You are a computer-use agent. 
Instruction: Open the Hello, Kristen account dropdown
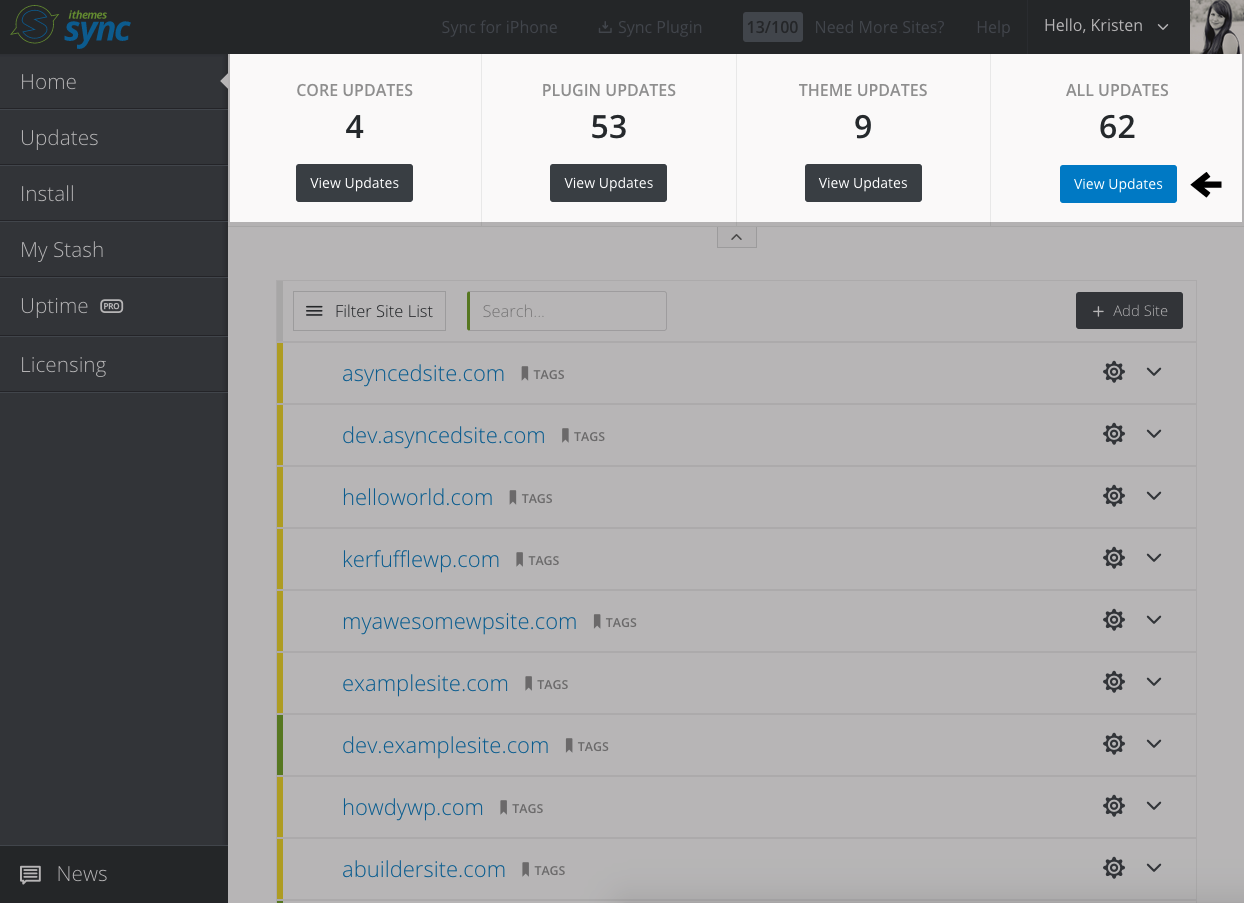click(1107, 26)
